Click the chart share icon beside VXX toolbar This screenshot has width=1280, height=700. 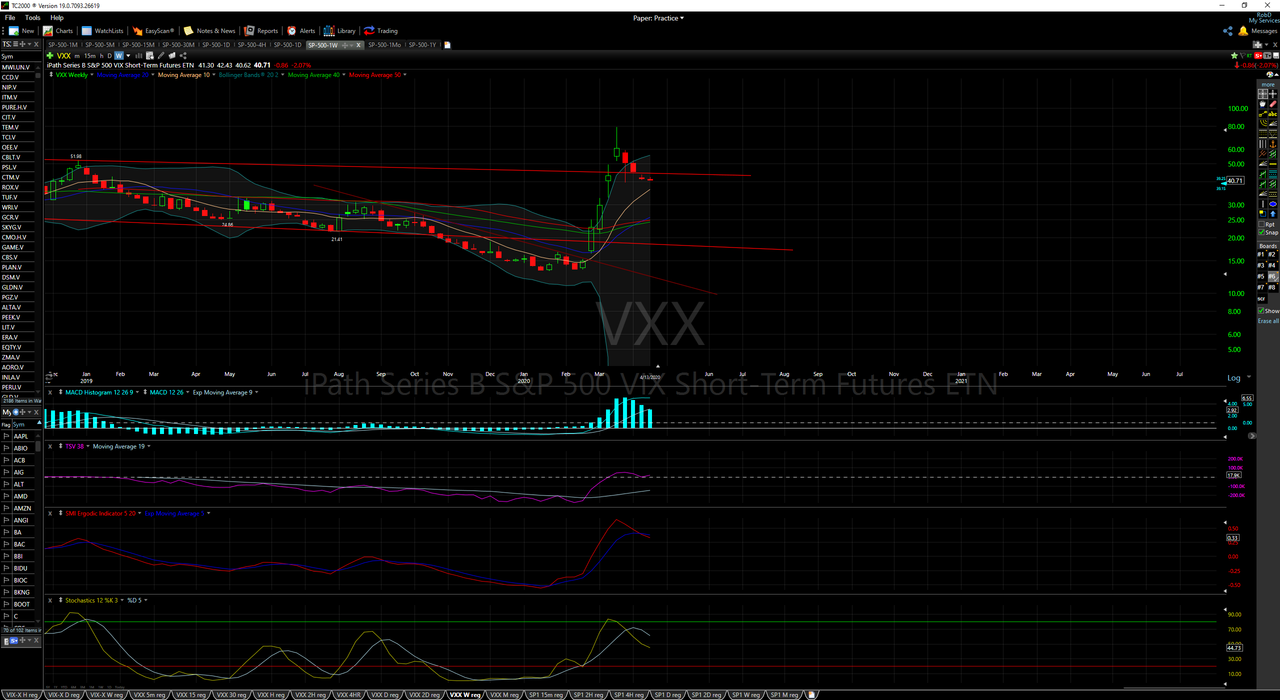tap(184, 55)
